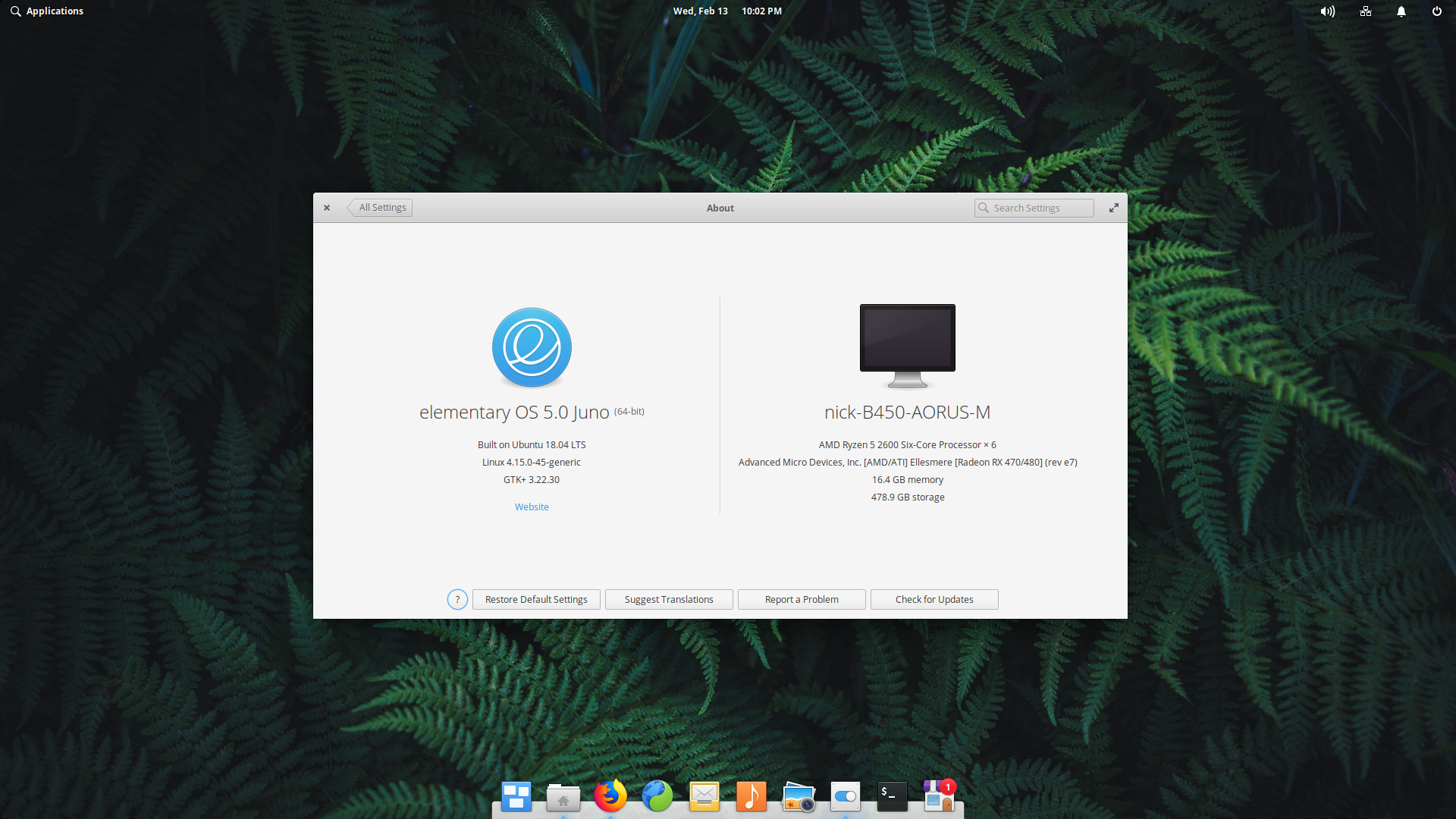Launch the Music app from dock
This screenshot has width=1456, height=819.
pos(752,796)
